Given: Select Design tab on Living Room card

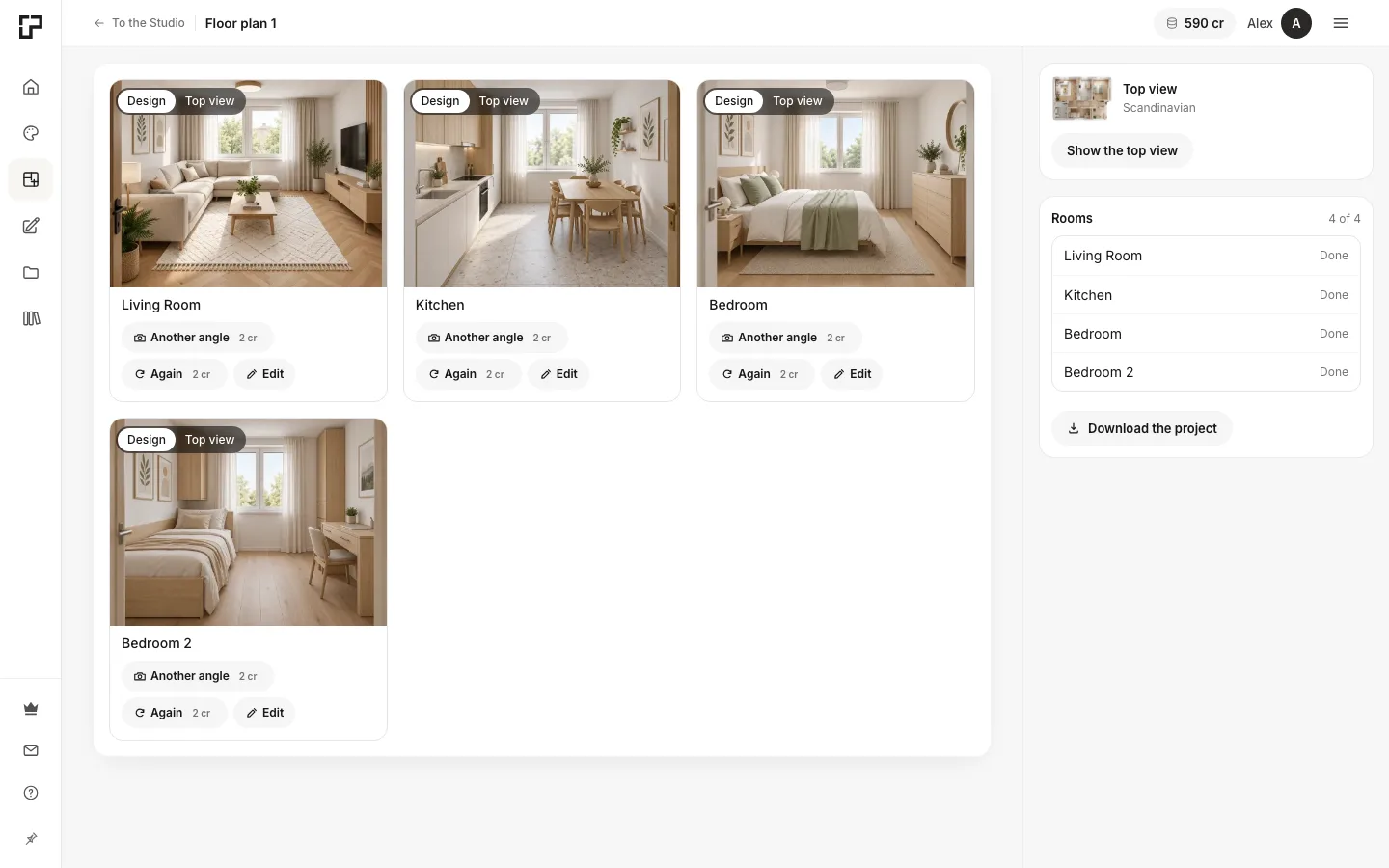Looking at the screenshot, I should [x=147, y=101].
